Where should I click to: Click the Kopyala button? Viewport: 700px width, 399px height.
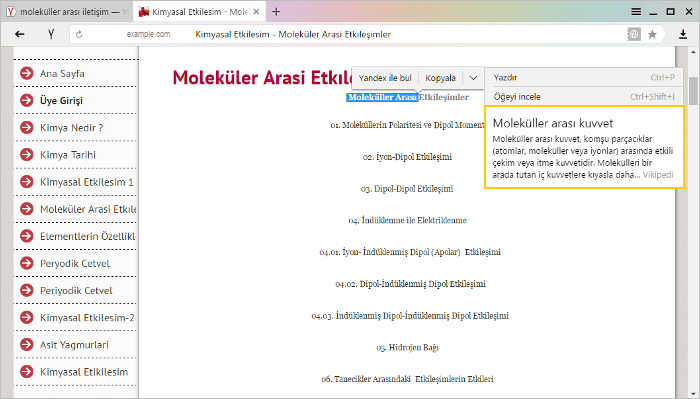pos(440,78)
